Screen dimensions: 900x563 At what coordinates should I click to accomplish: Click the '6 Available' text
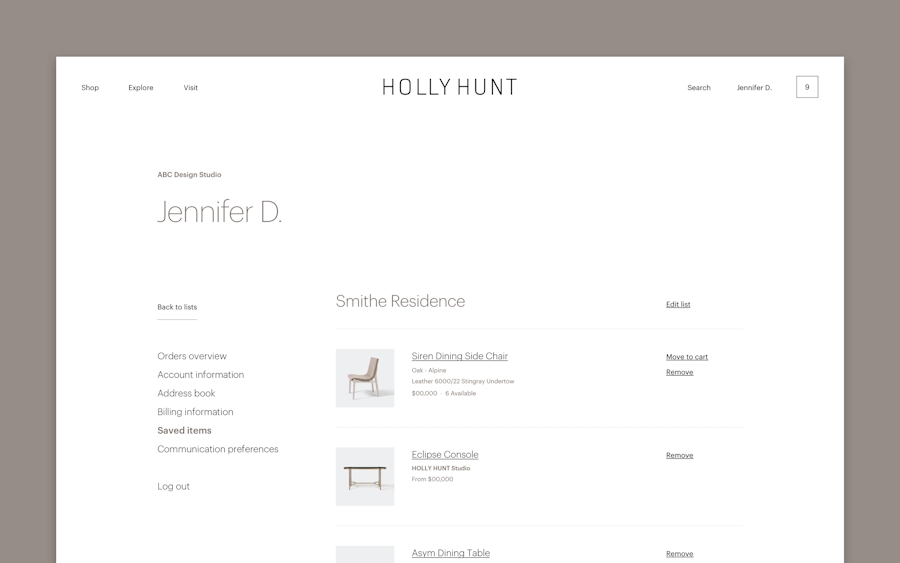pos(460,394)
